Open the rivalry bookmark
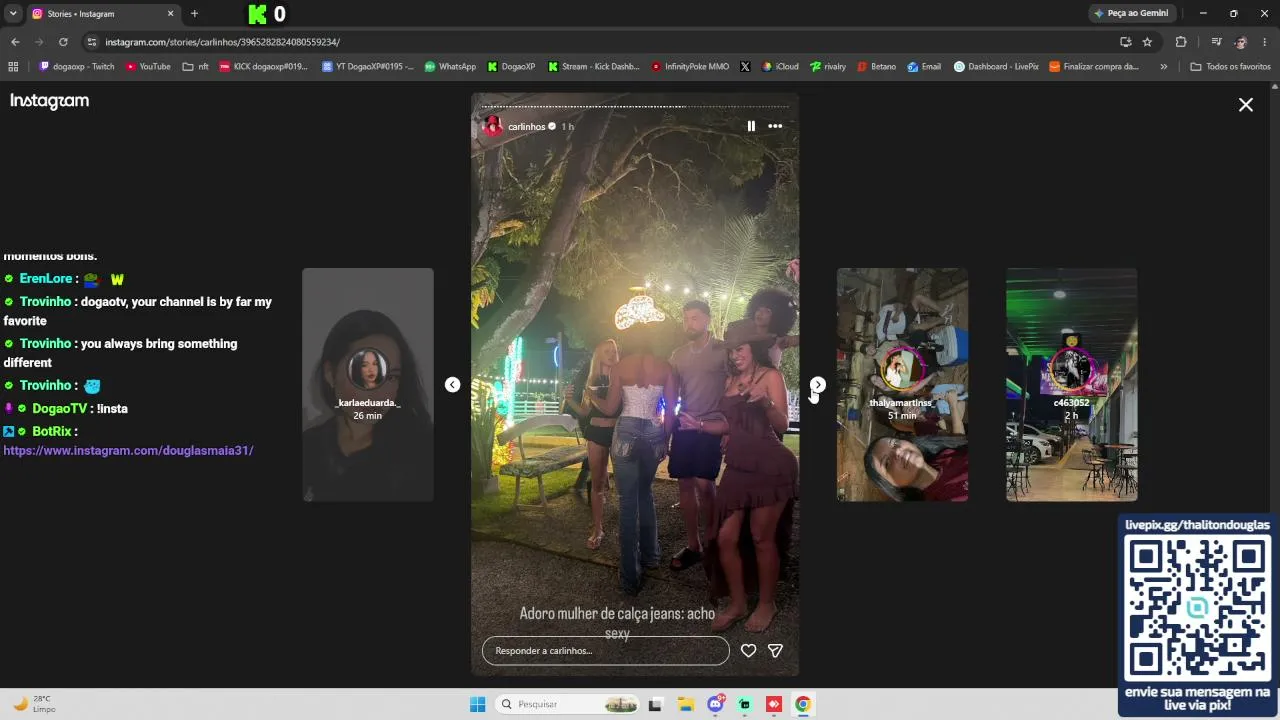The width and height of the screenshot is (1280, 720). tap(828, 67)
